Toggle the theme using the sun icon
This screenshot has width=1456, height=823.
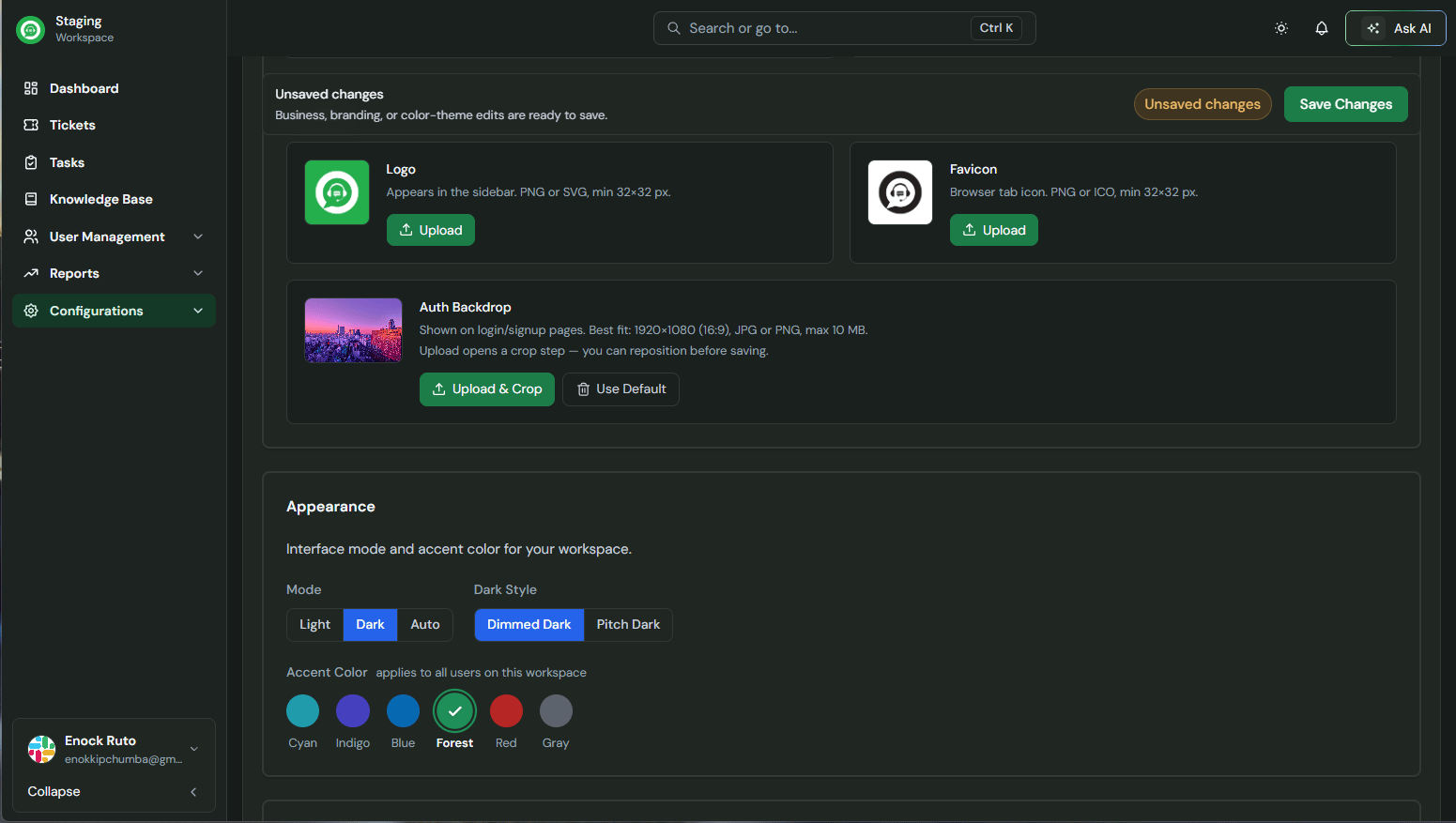1281,28
